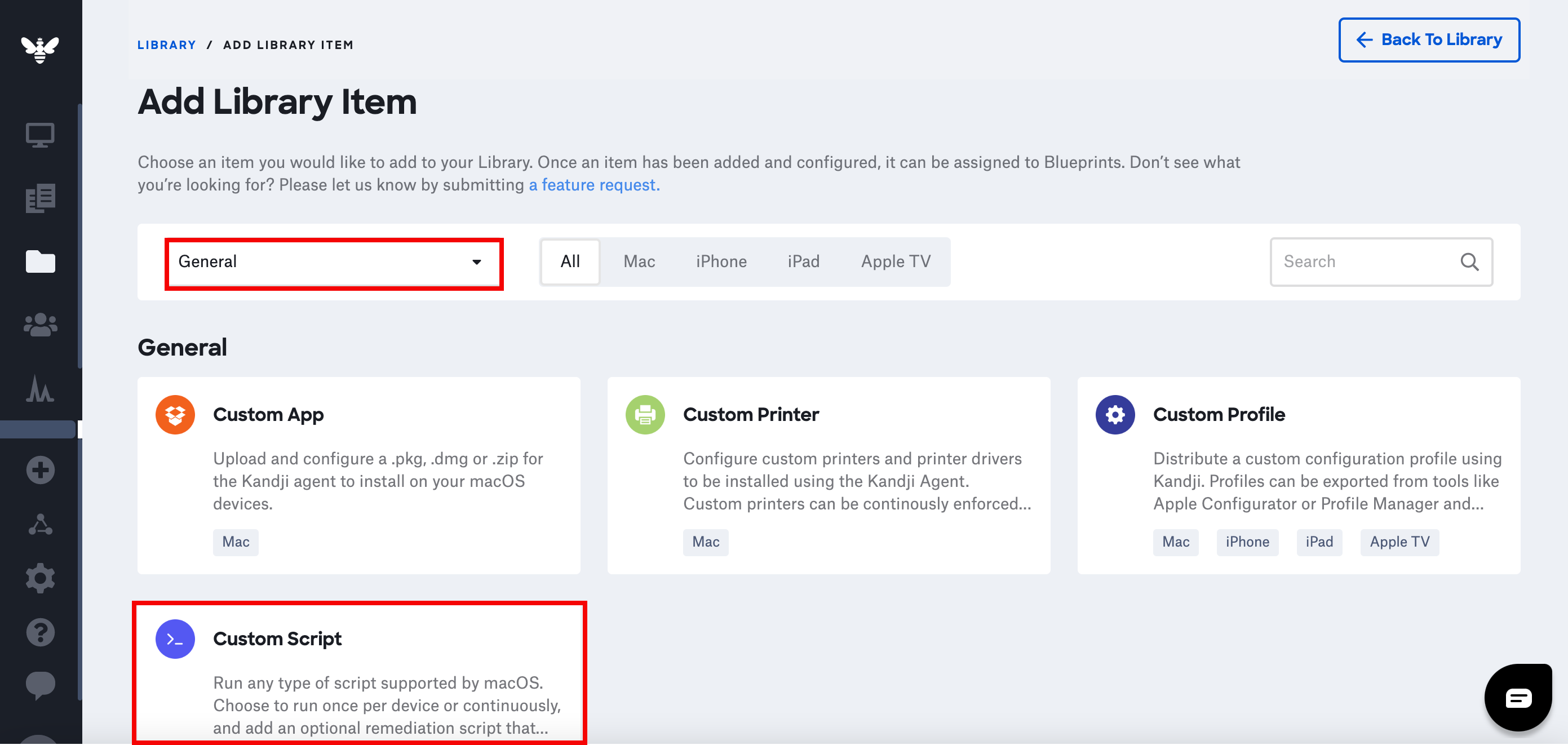The image size is (1568, 745).
Task: Select the iPhone filter tab
Action: pyautogui.click(x=721, y=261)
